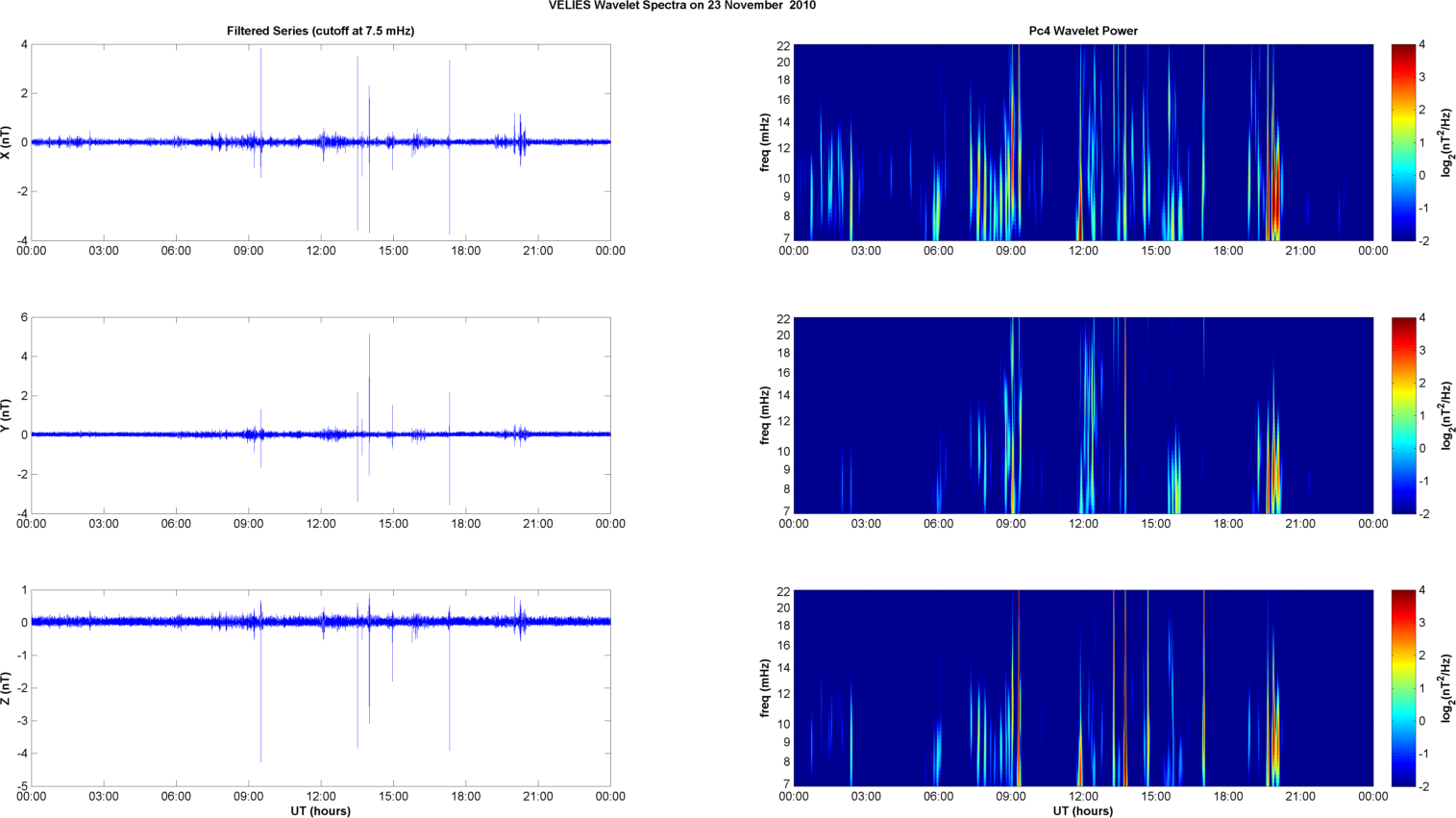This screenshot has width=1456, height=818.
Task: Click the top Pc4 wavelet spectrogram
Action: click(x=1083, y=142)
